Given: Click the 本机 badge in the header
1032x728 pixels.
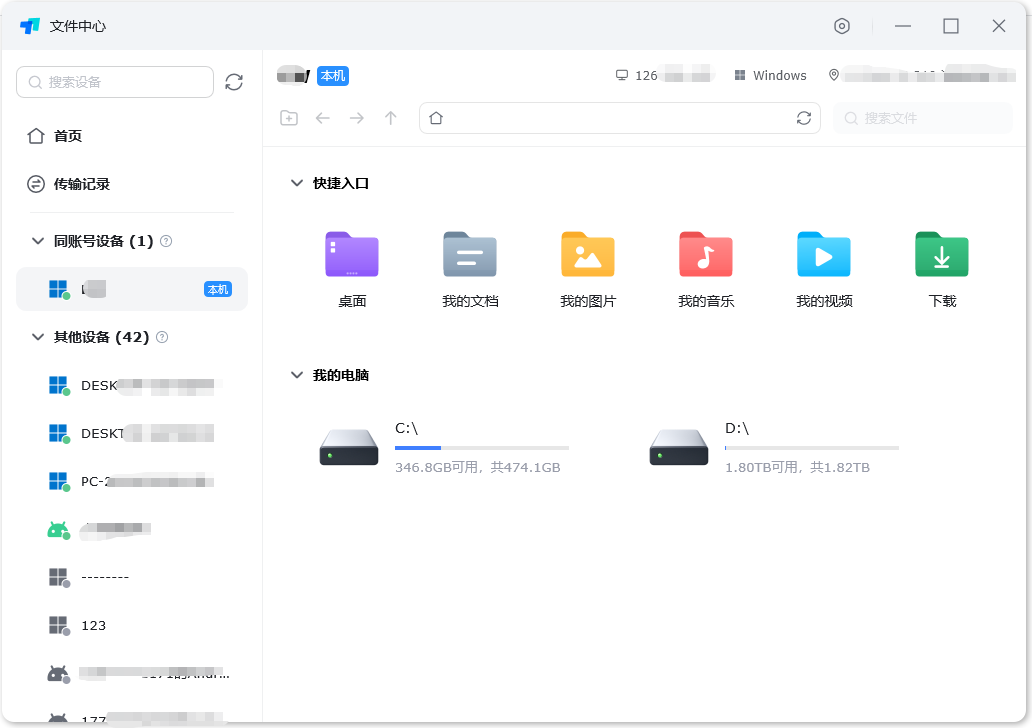Looking at the screenshot, I should [333, 76].
